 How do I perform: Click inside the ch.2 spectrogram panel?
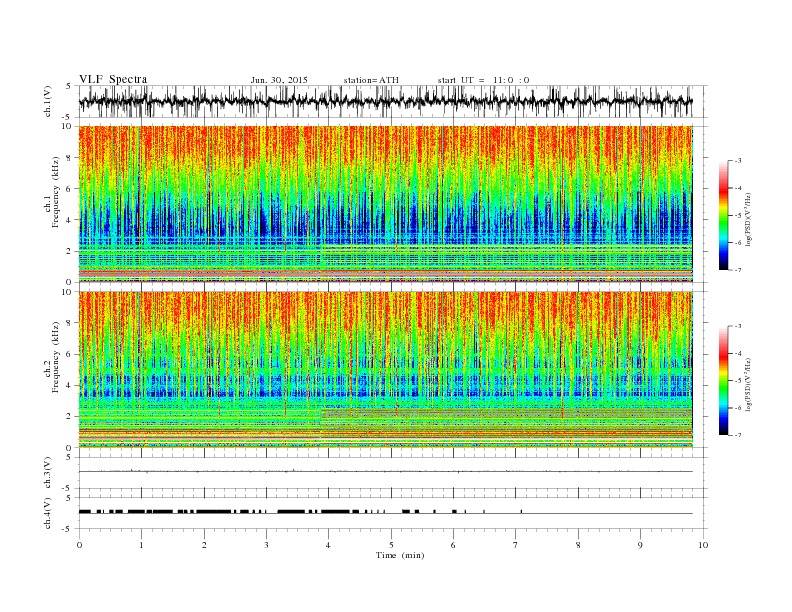click(385, 370)
